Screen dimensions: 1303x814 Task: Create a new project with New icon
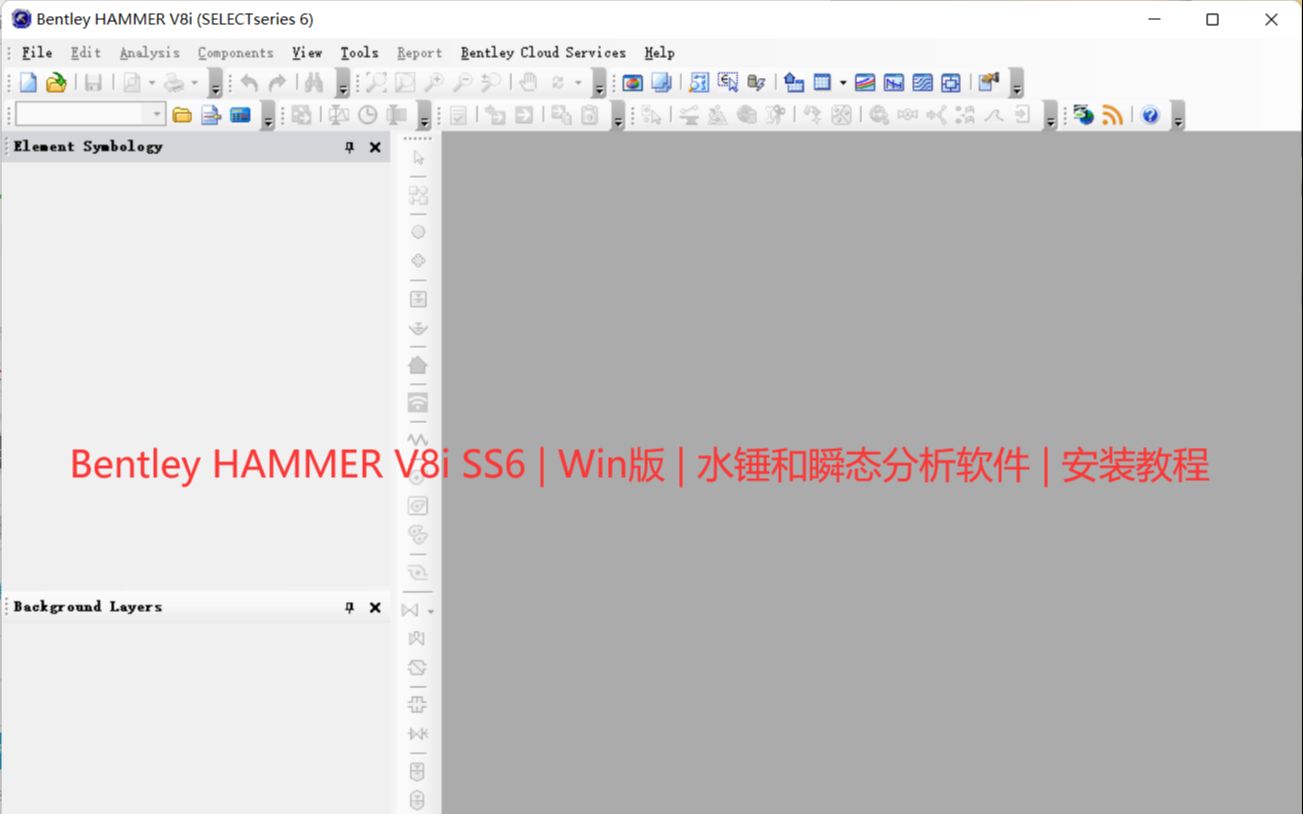click(x=28, y=82)
